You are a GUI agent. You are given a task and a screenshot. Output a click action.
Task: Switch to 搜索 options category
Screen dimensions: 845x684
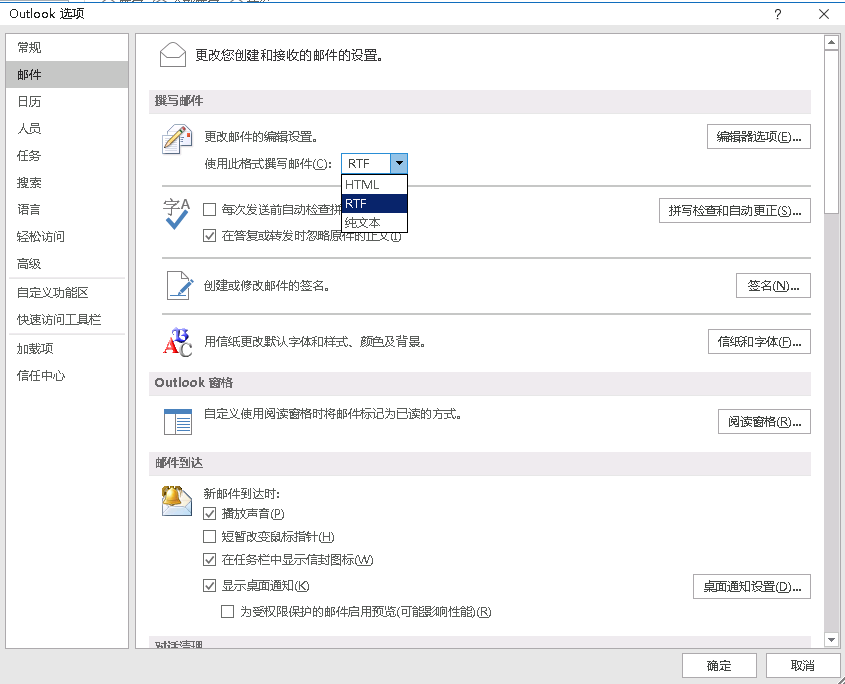[x=67, y=182]
